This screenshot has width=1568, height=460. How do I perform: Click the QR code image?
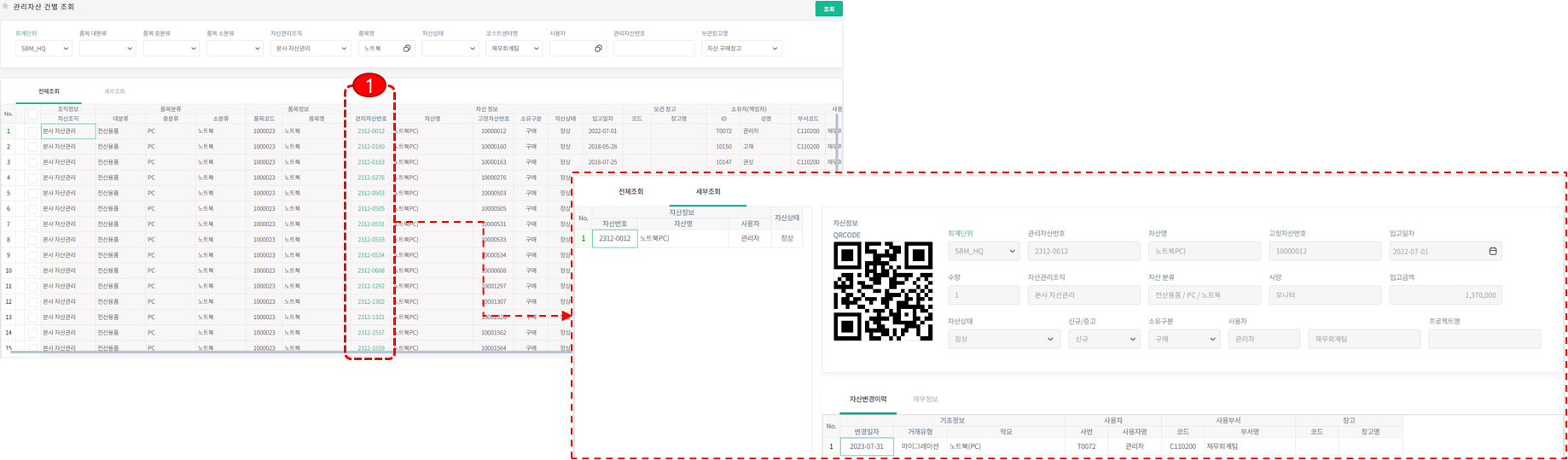(x=882, y=291)
